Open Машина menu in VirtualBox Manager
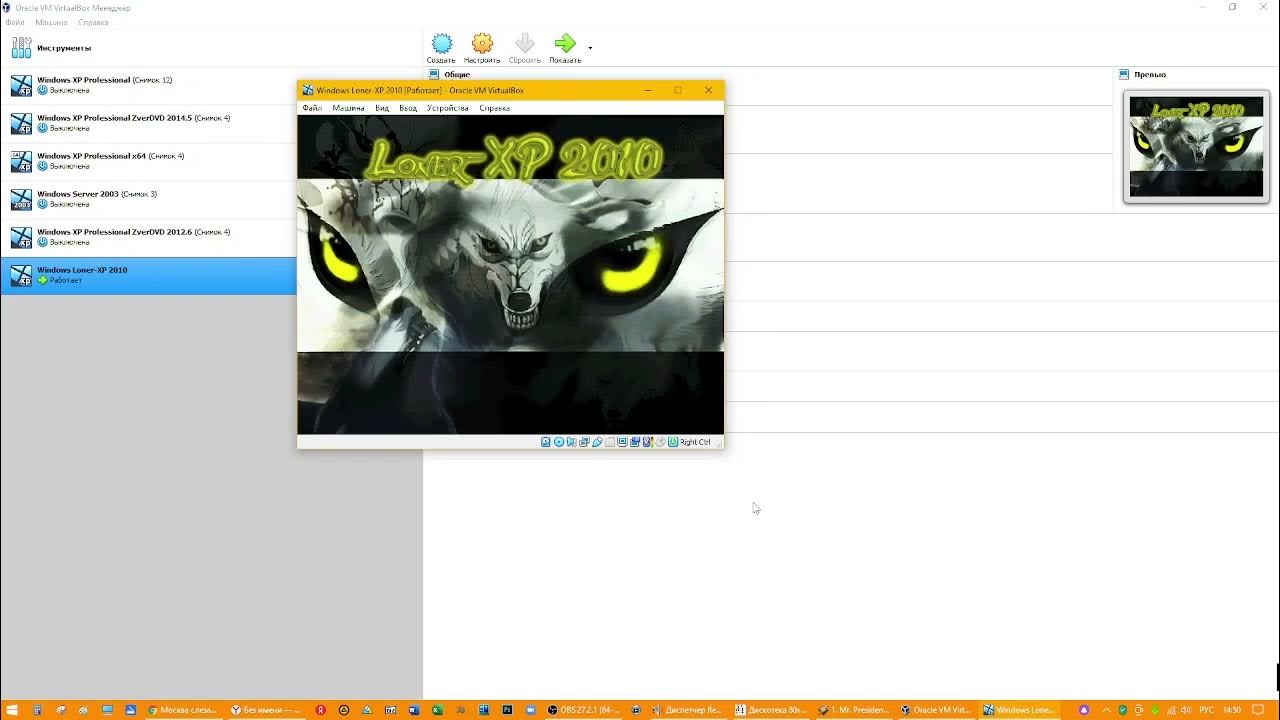The height and width of the screenshot is (720, 1280). click(51, 22)
